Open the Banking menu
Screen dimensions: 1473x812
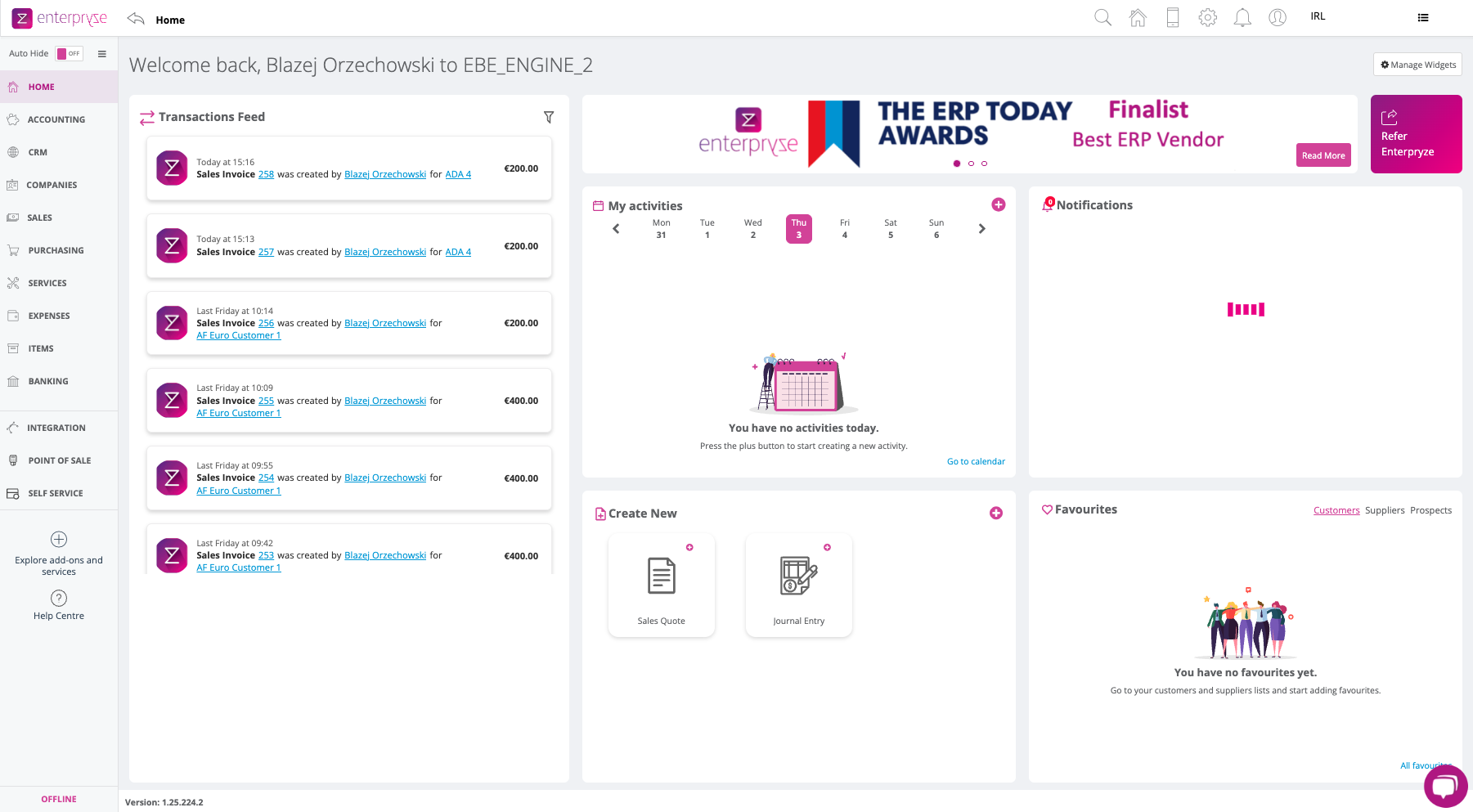pos(59,381)
